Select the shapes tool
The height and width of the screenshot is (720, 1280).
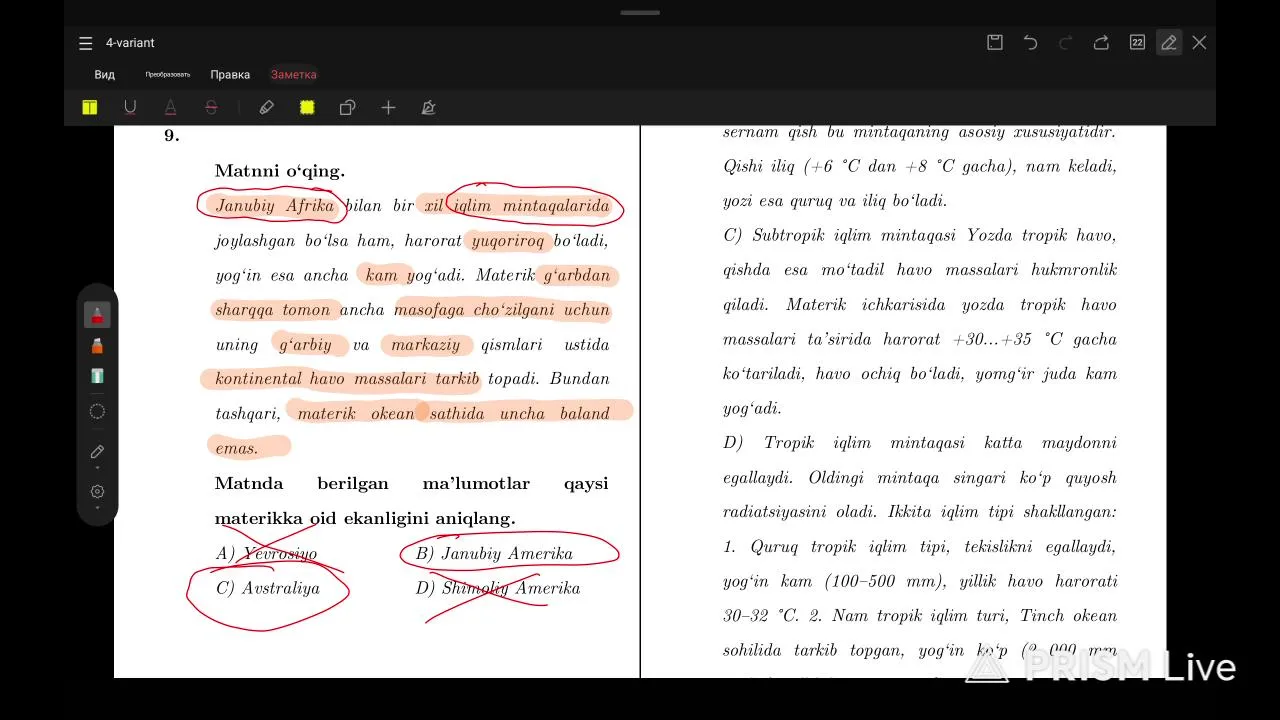coord(347,107)
